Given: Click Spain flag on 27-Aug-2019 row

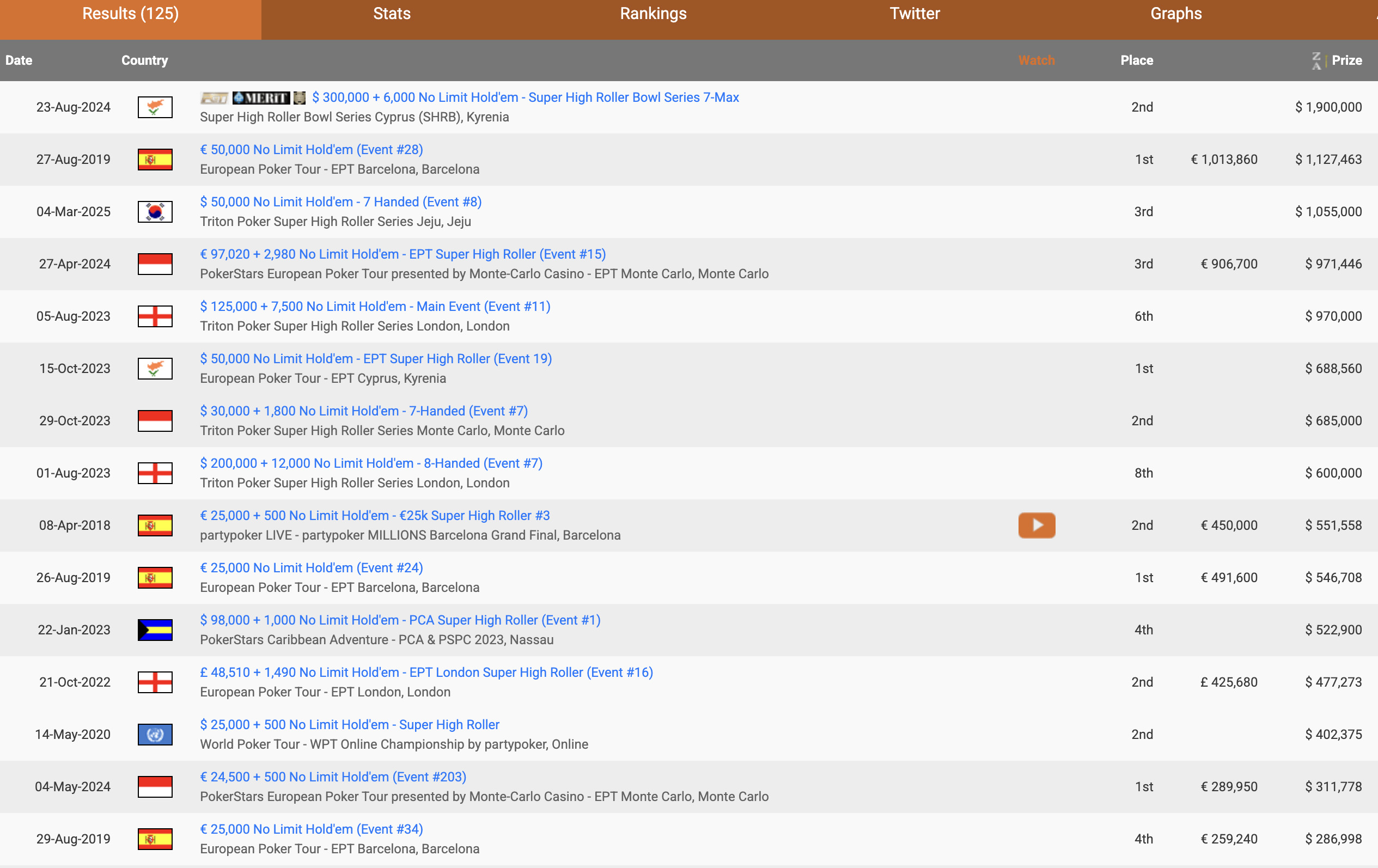Looking at the screenshot, I should click(155, 160).
